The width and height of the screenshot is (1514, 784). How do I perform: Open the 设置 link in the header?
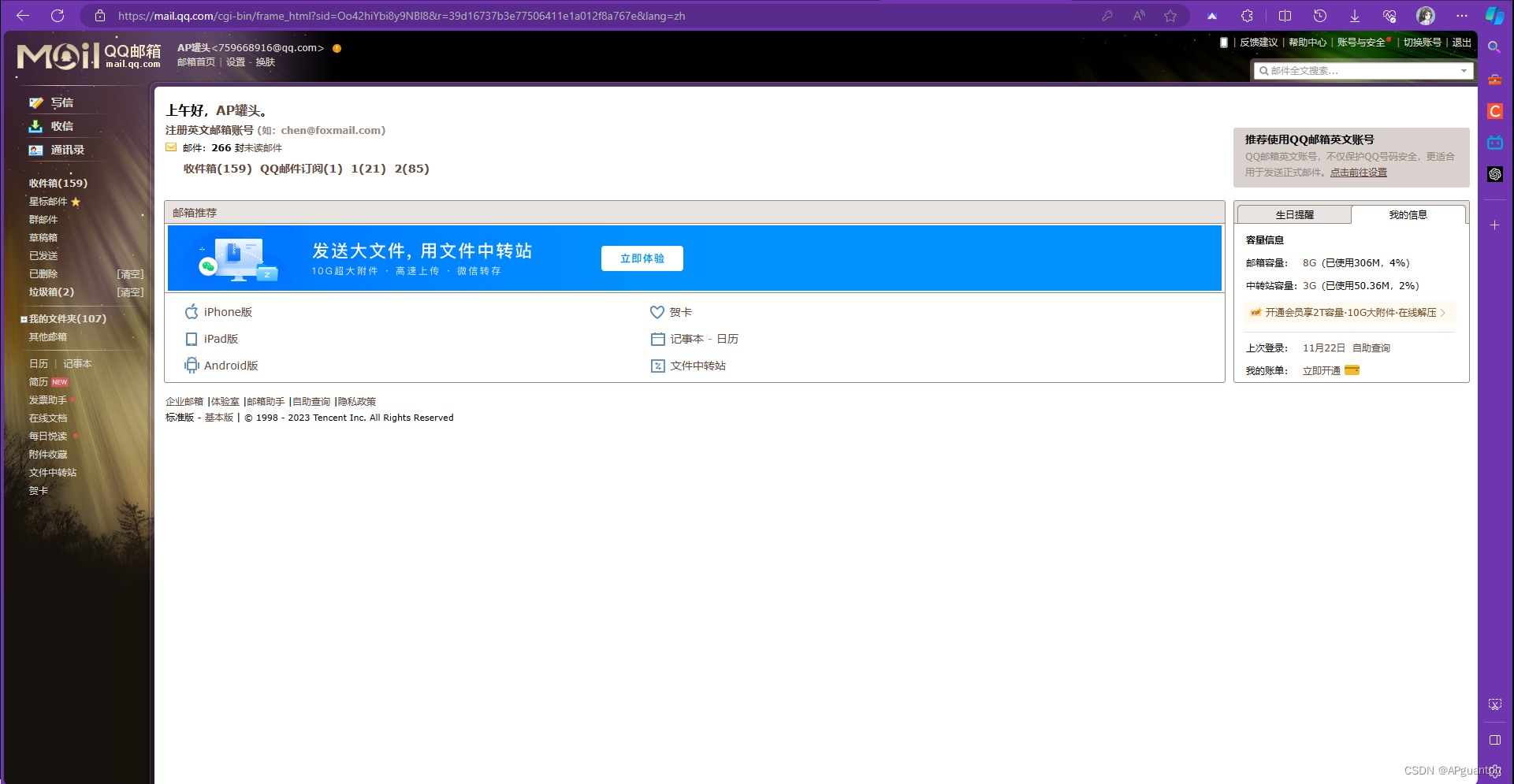coord(236,62)
